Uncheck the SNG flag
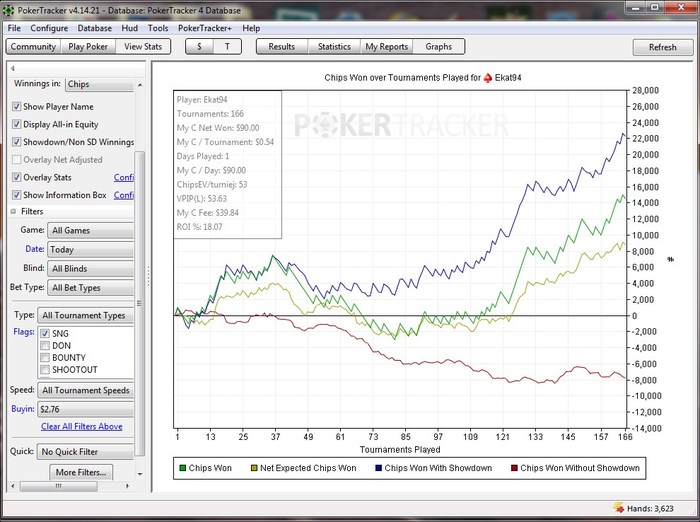The height and width of the screenshot is (522, 700). click(45, 334)
